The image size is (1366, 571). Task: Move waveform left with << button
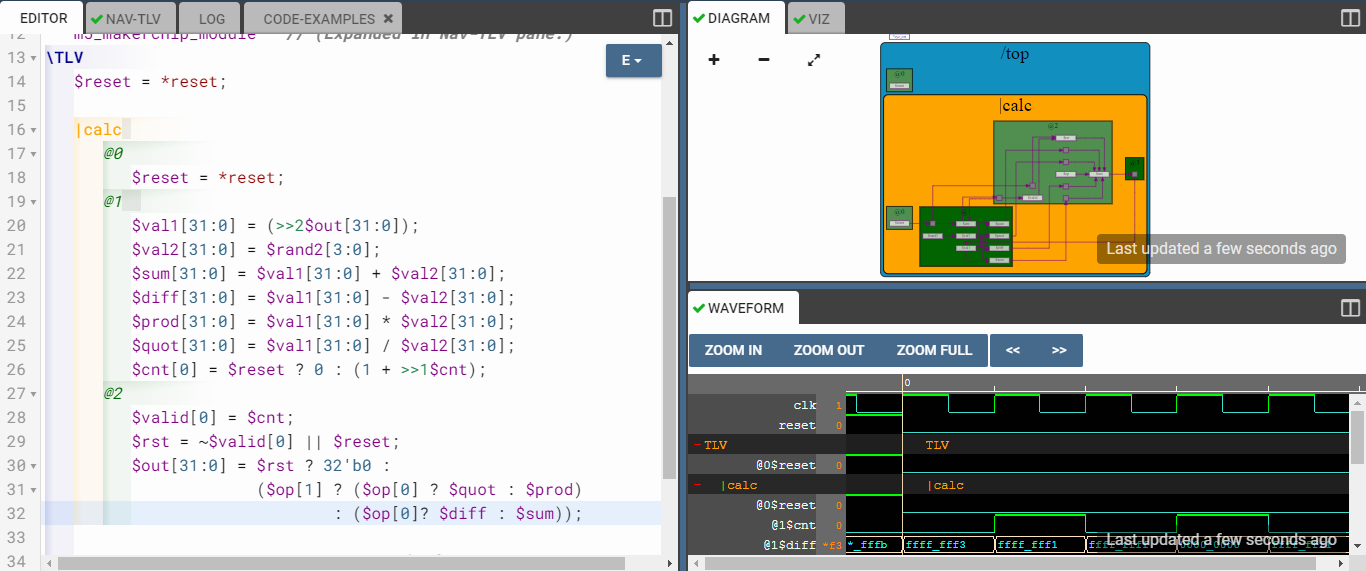pyautogui.click(x=1013, y=350)
